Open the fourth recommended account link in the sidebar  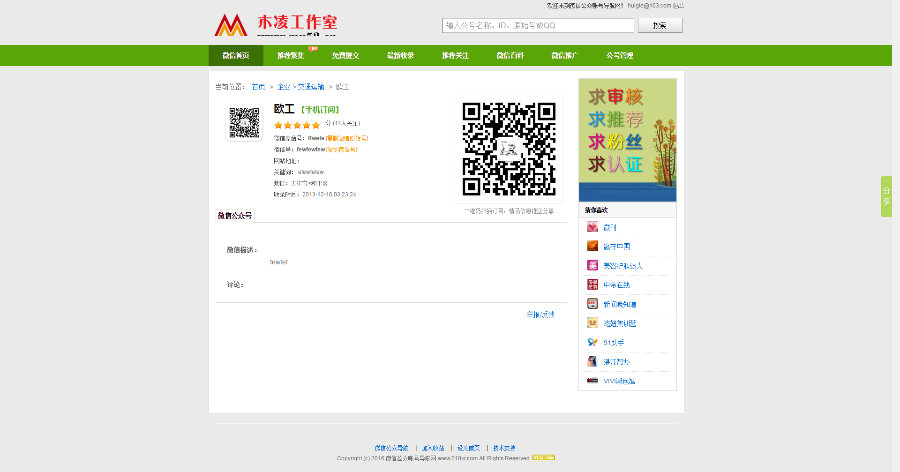[616, 285]
